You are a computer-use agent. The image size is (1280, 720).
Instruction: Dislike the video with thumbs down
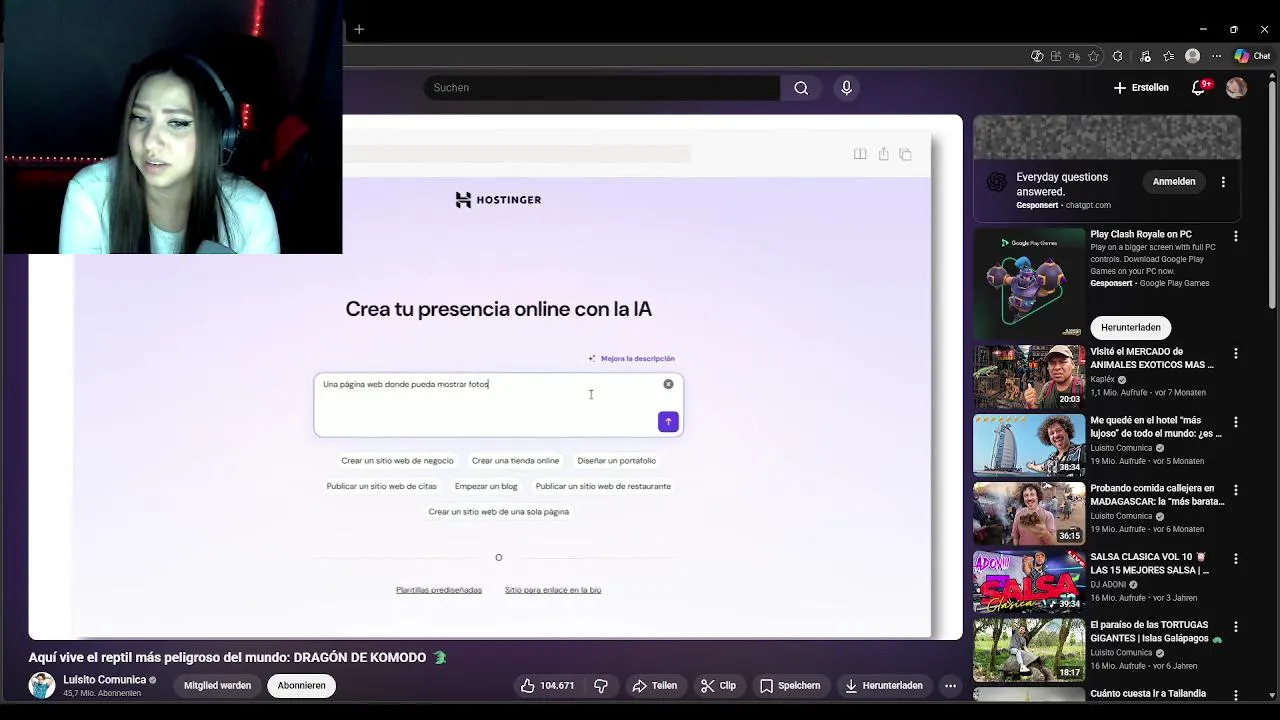pyautogui.click(x=601, y=686)
